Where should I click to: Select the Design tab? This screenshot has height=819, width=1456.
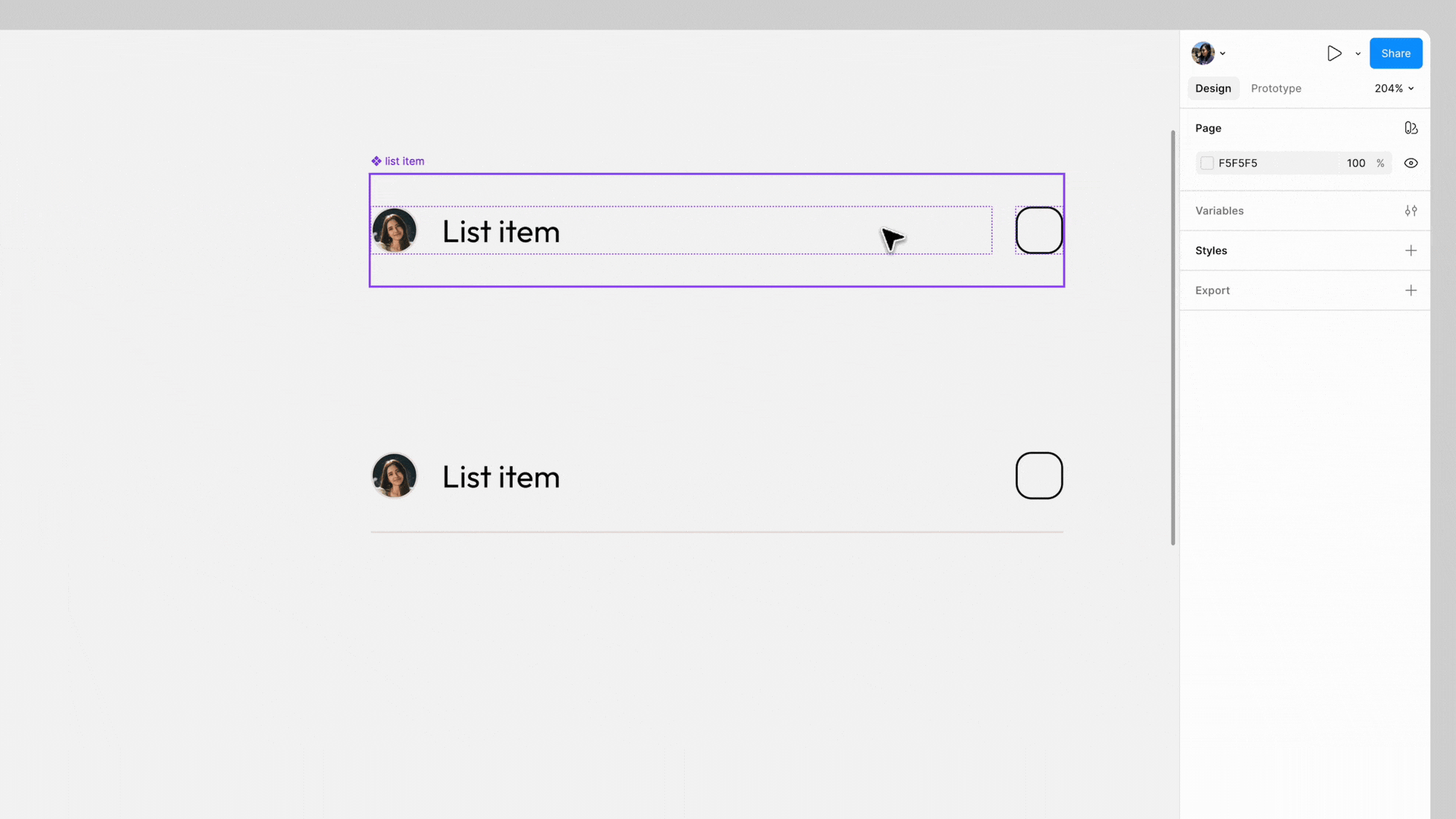[x=1213, y=89]
